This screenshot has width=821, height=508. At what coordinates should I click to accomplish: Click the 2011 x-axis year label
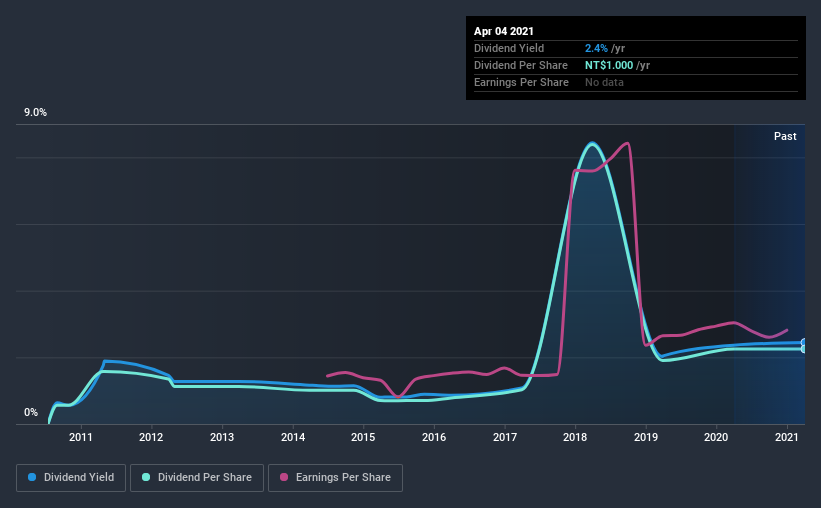pos(81,437)
